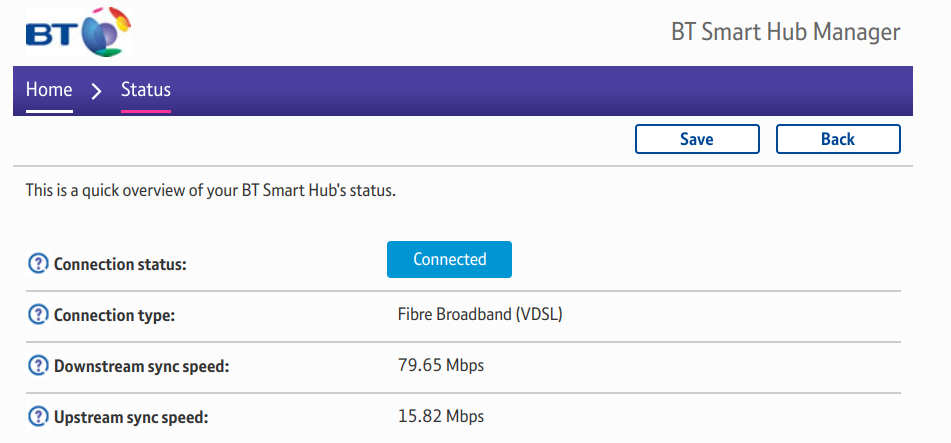Go to the Home breadcrumb
This screenshot has height=443, width=951.
coord(49,90)
